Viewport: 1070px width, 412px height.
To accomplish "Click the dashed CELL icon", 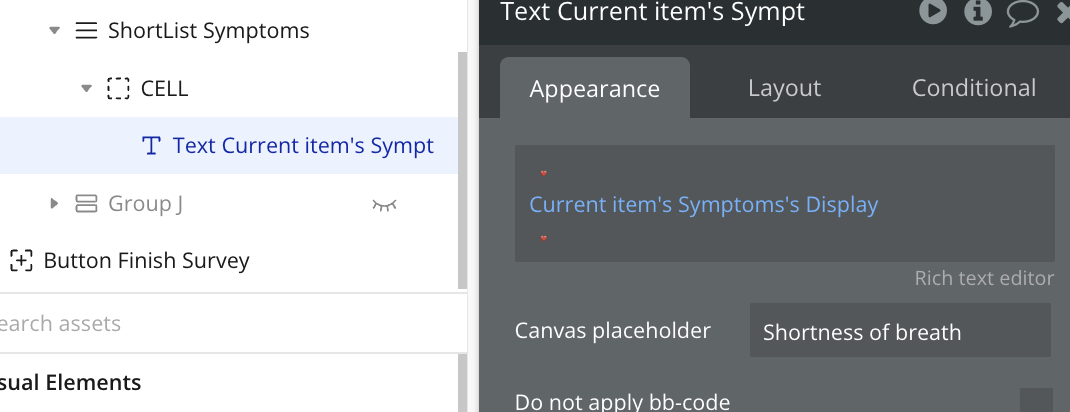I will [118, 89].
